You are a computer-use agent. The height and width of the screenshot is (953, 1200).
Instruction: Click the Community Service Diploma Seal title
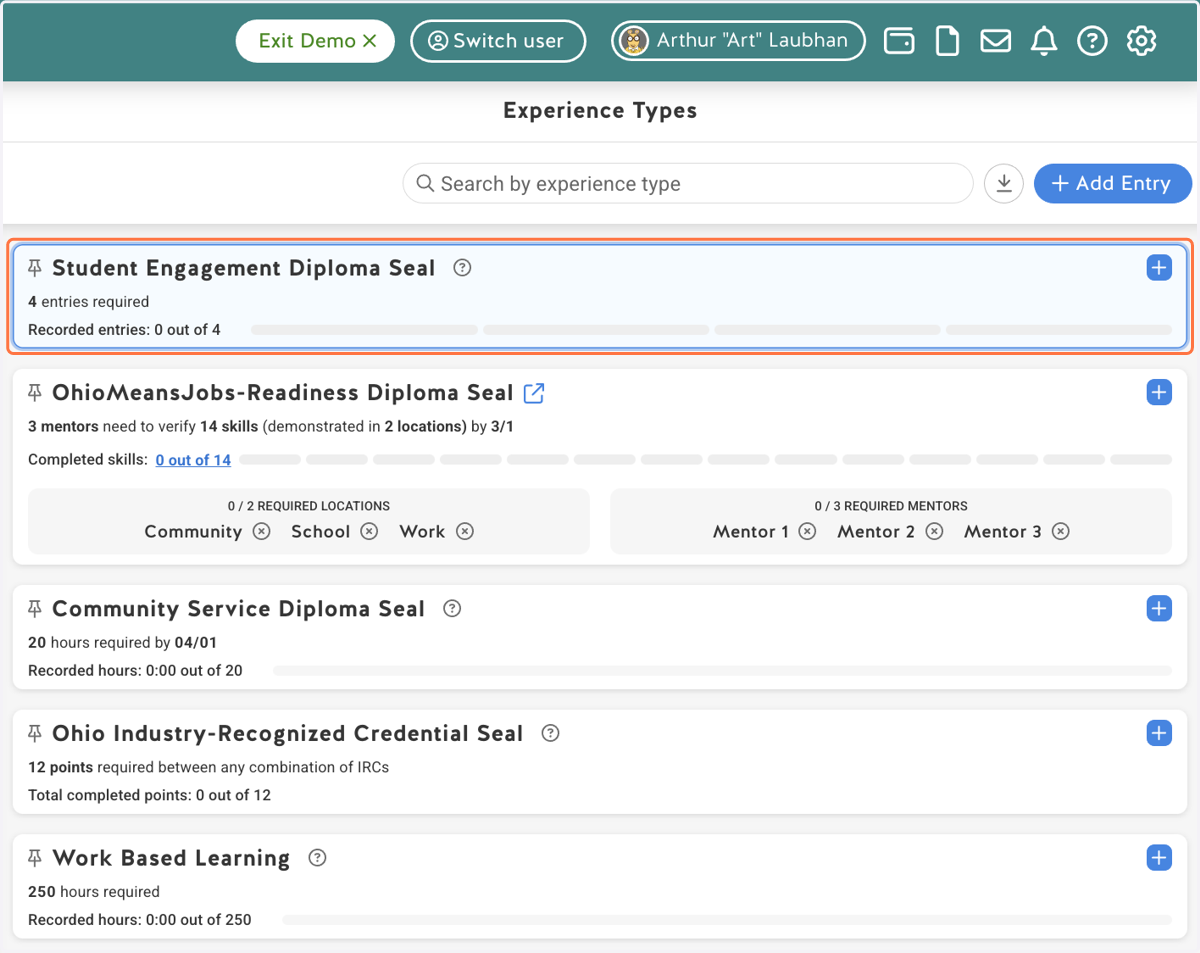pyautogui.click(x=239, y=609)
